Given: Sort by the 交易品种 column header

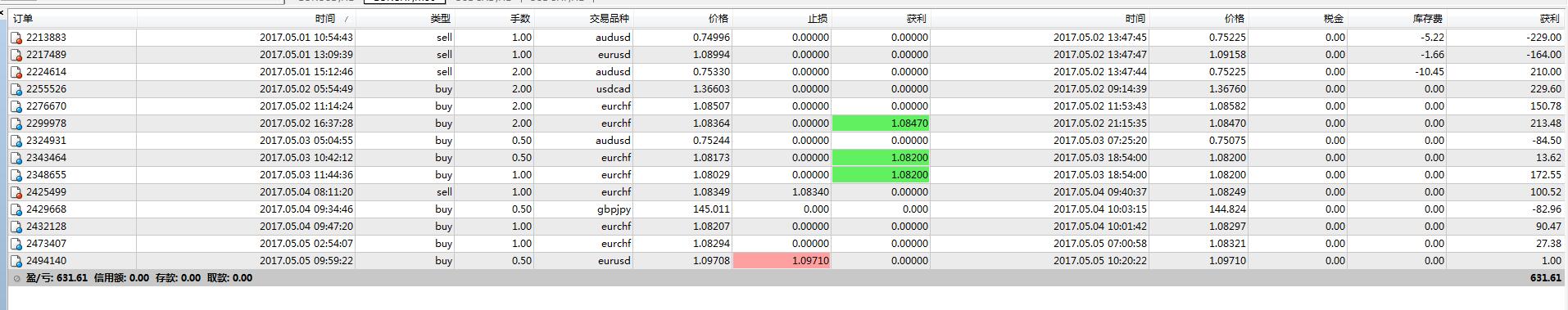Looking at the screenshot, I should pyautogui.click(x=583, y=18).
